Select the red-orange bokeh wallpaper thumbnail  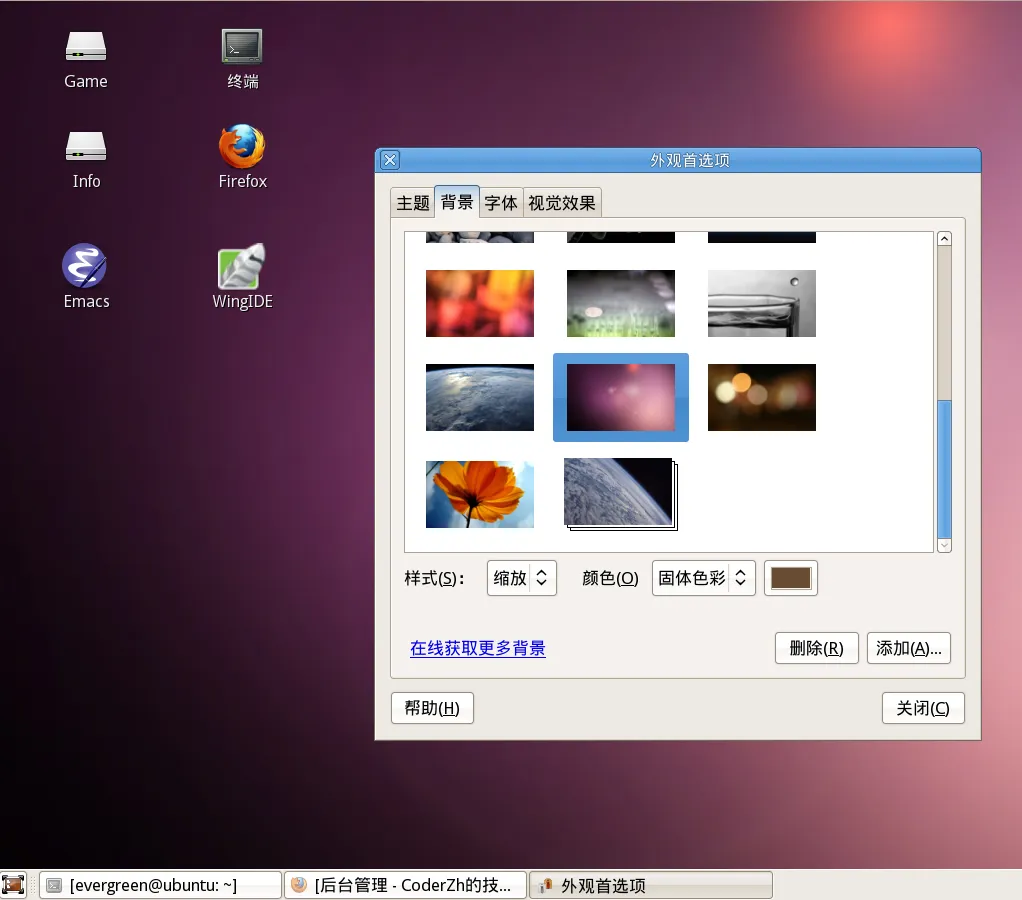(480, 304)
